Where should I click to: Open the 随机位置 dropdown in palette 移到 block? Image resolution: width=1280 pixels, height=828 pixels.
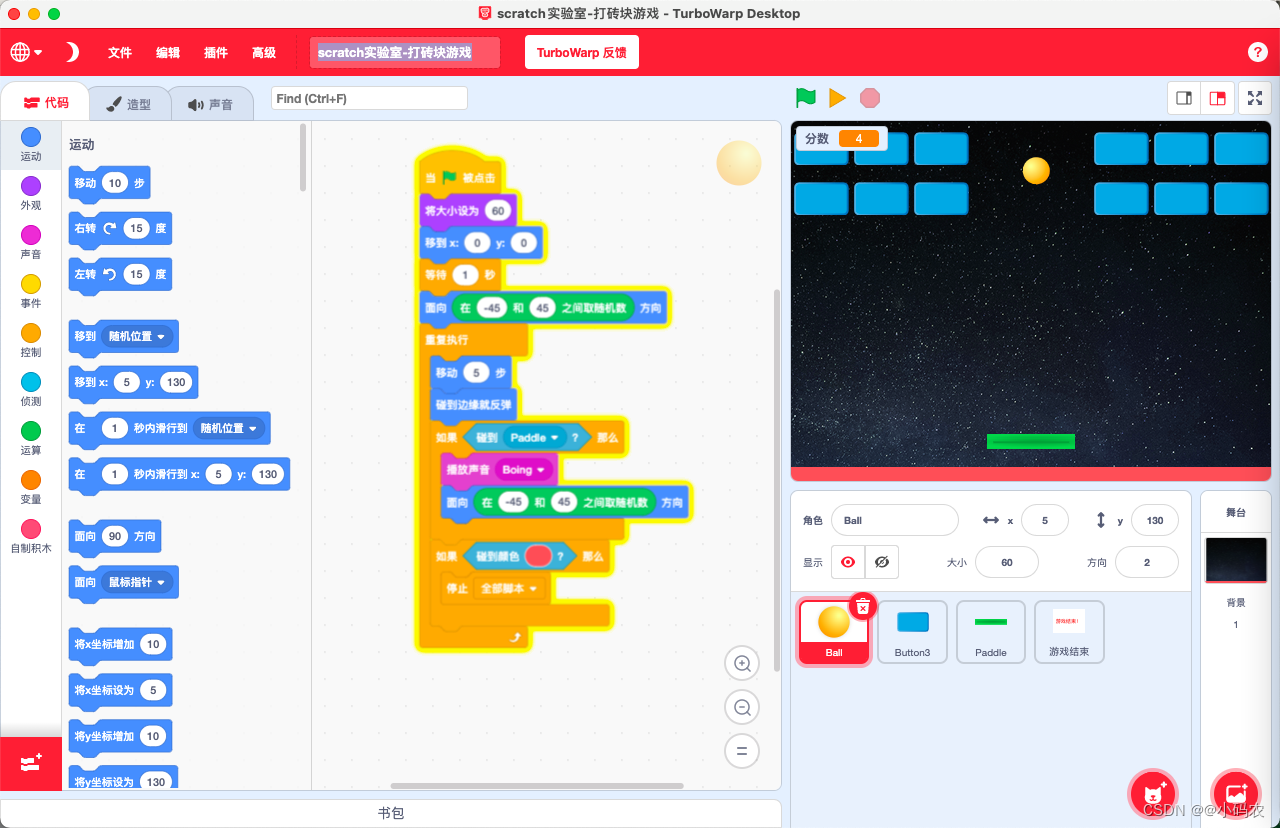click(137, 337)
